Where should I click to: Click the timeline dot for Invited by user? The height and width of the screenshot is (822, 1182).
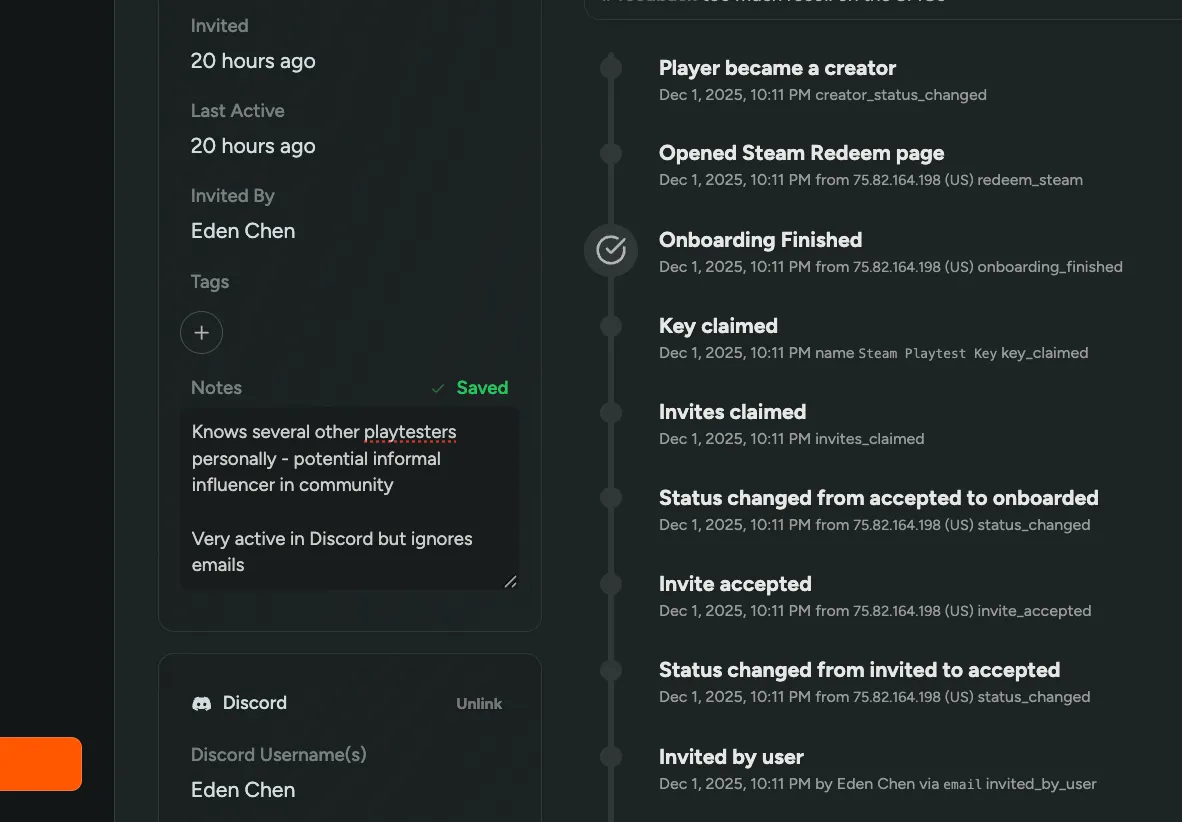[610, 756]
